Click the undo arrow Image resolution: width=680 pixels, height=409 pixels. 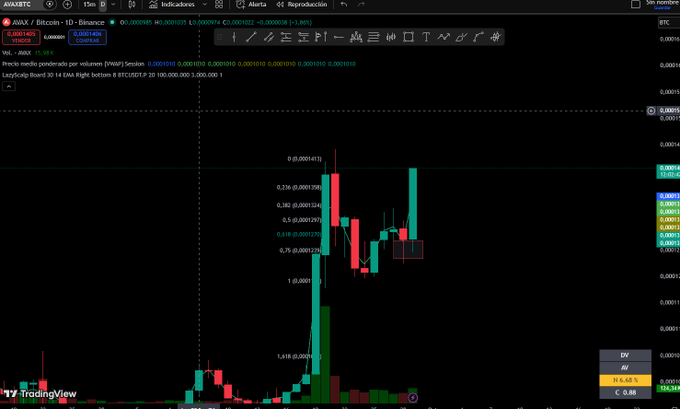pyautogui.click(x=344, y=4)
